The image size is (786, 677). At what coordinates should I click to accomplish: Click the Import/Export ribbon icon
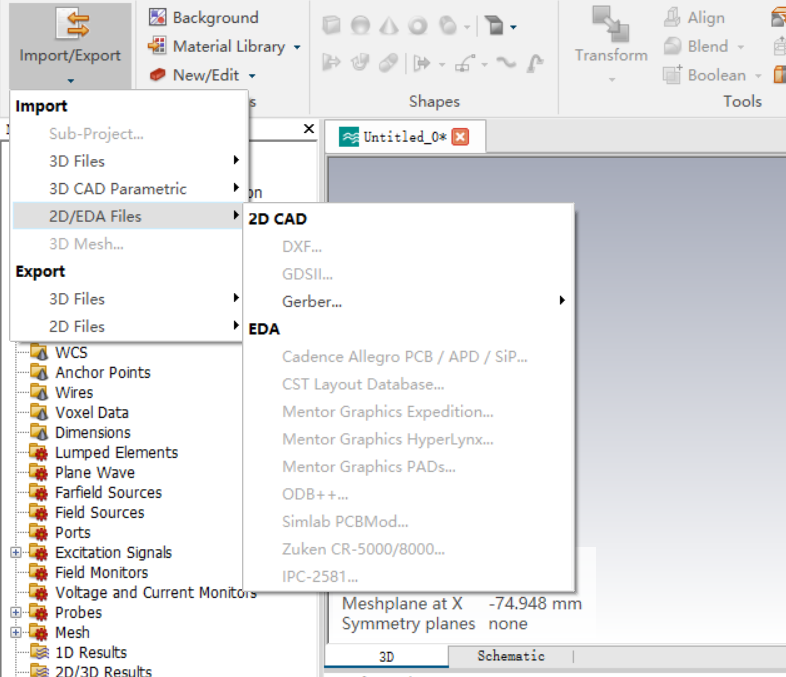click(69, 26)
